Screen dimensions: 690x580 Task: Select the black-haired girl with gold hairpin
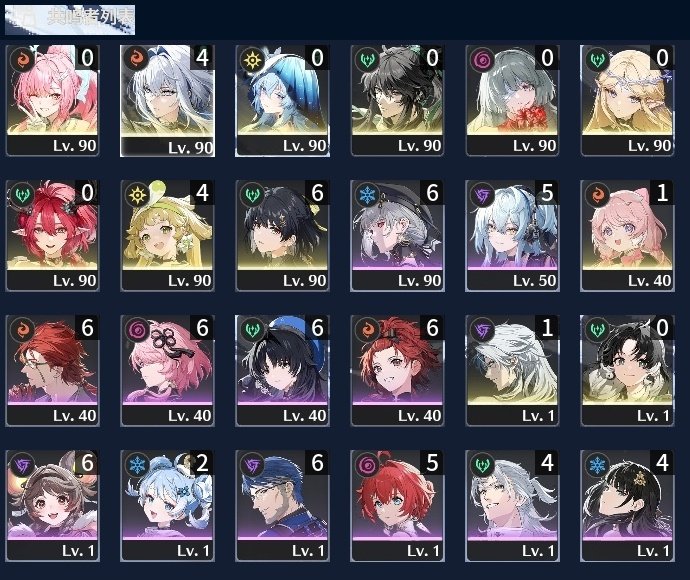[628, 506]
